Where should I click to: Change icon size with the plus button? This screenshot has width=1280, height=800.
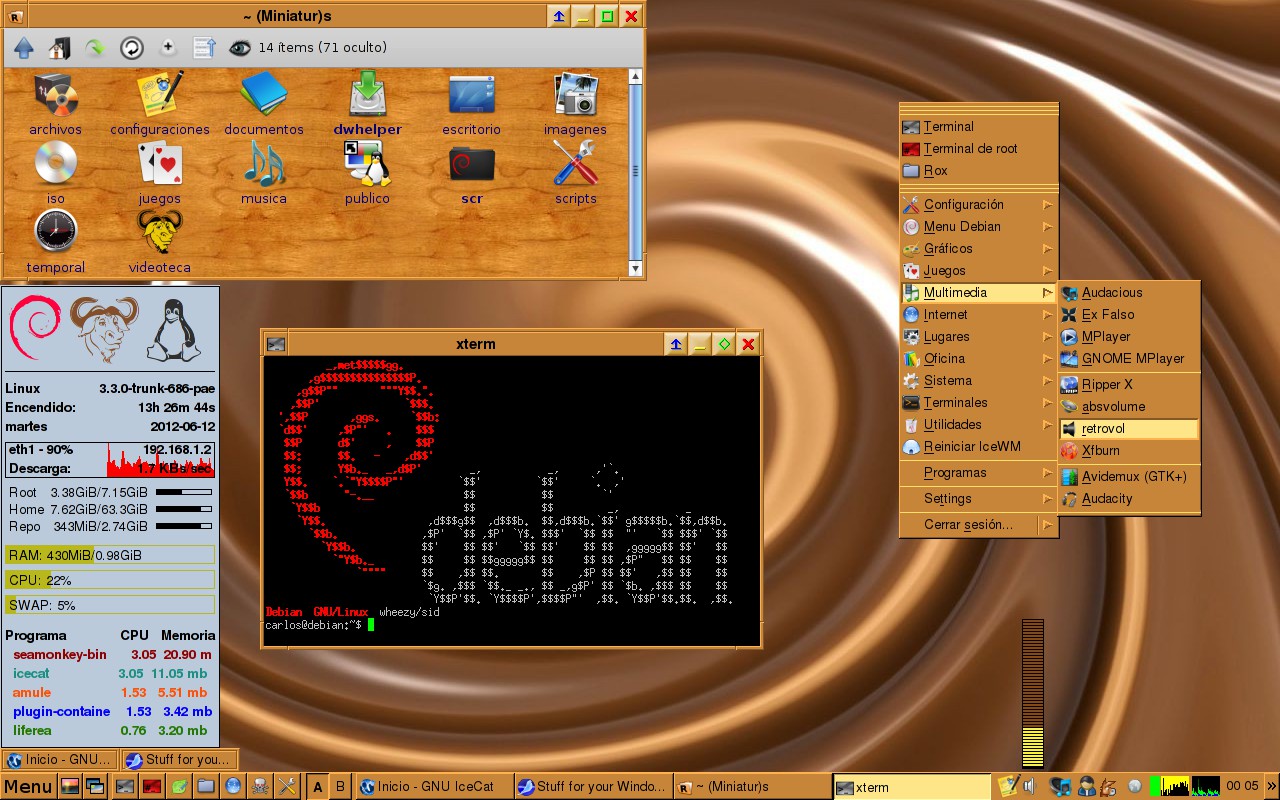tap(168, 47)
